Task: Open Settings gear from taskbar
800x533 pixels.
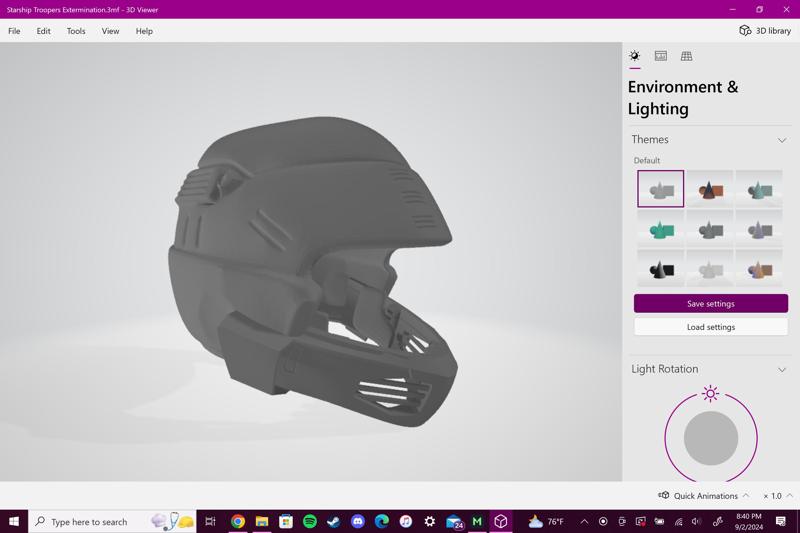Action: point(430,521)
